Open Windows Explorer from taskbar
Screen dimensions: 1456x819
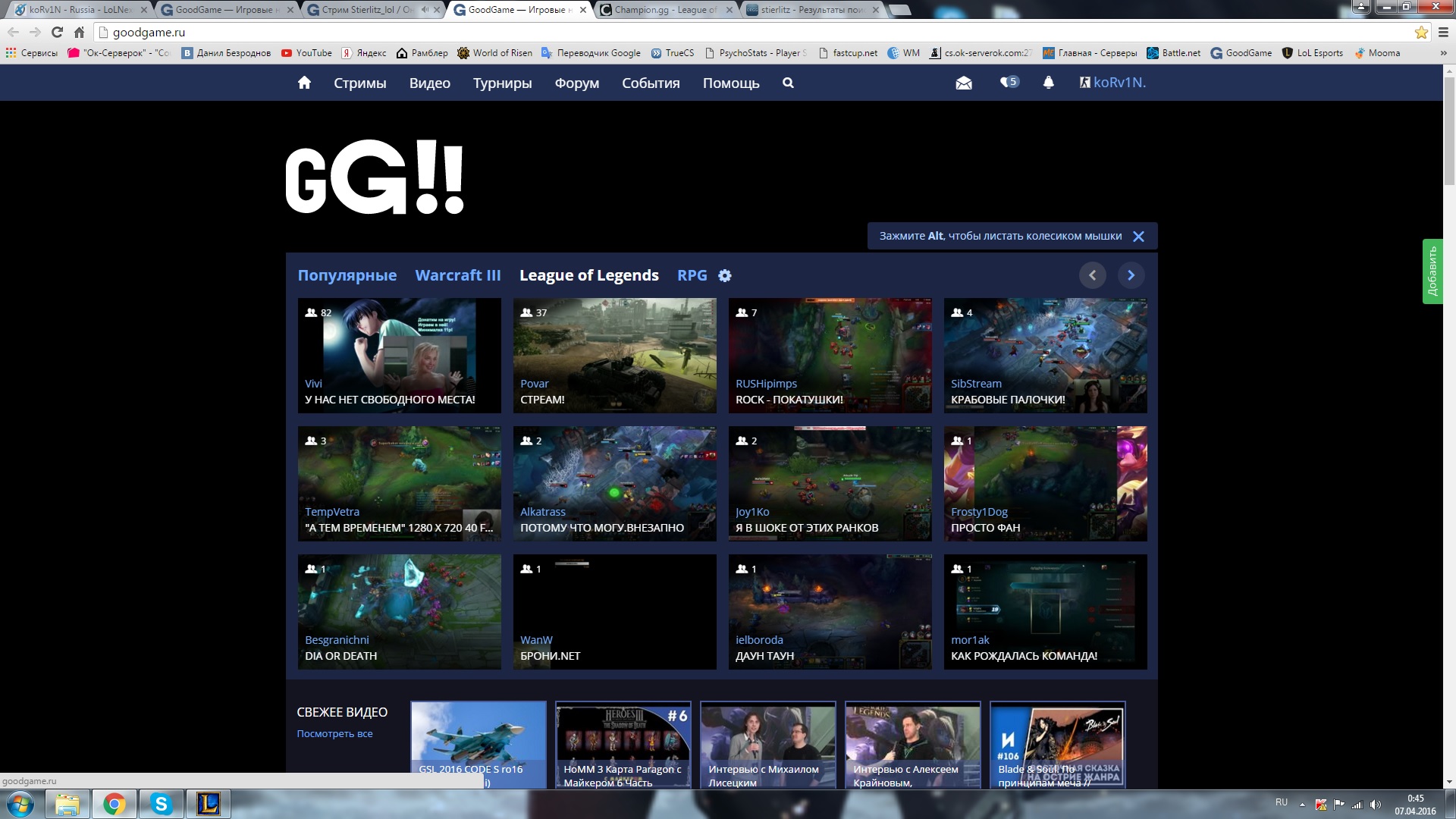(67, 804)
